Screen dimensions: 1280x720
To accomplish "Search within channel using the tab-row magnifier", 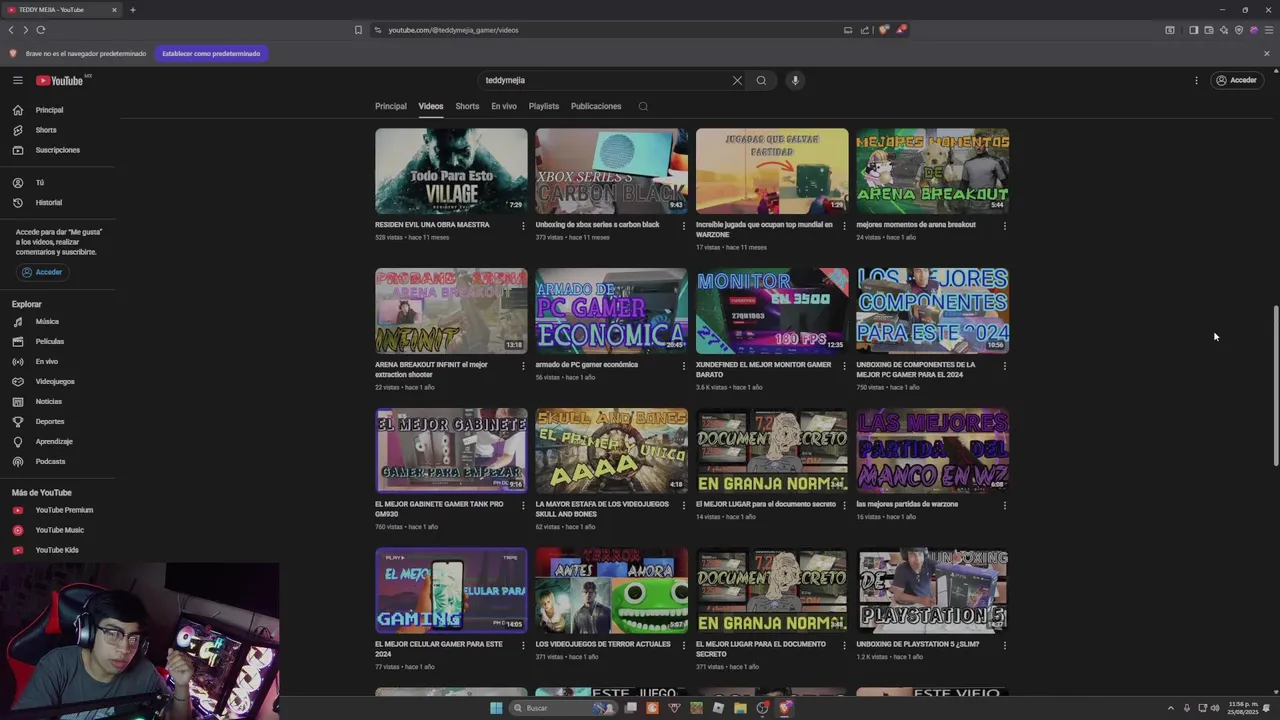I will pyautogui.click(x=643, y=106).
